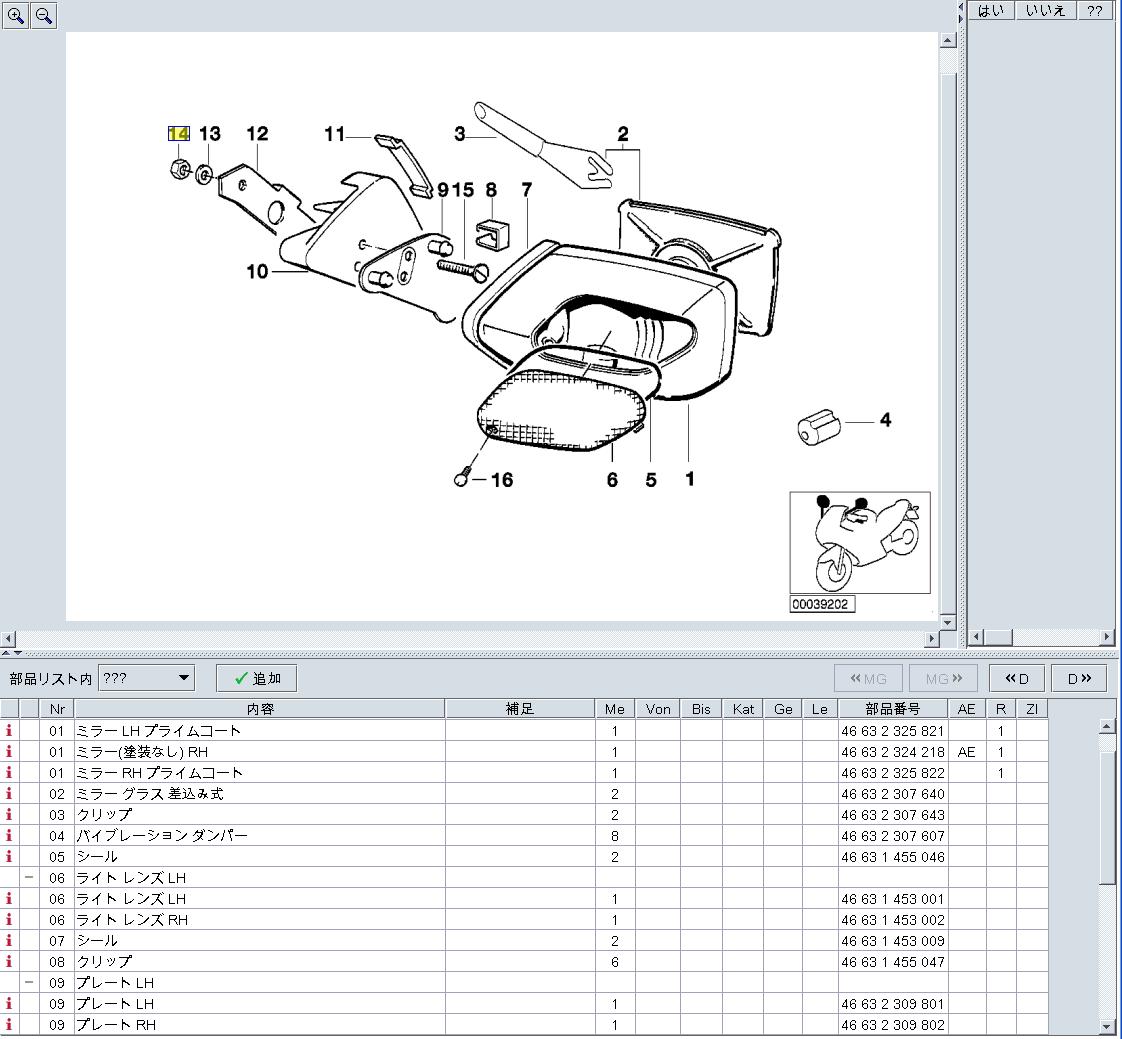Viewport: 1122px width, 1039px height.
Task: Click the 部品番号 column header
Action: coord(892,709)
